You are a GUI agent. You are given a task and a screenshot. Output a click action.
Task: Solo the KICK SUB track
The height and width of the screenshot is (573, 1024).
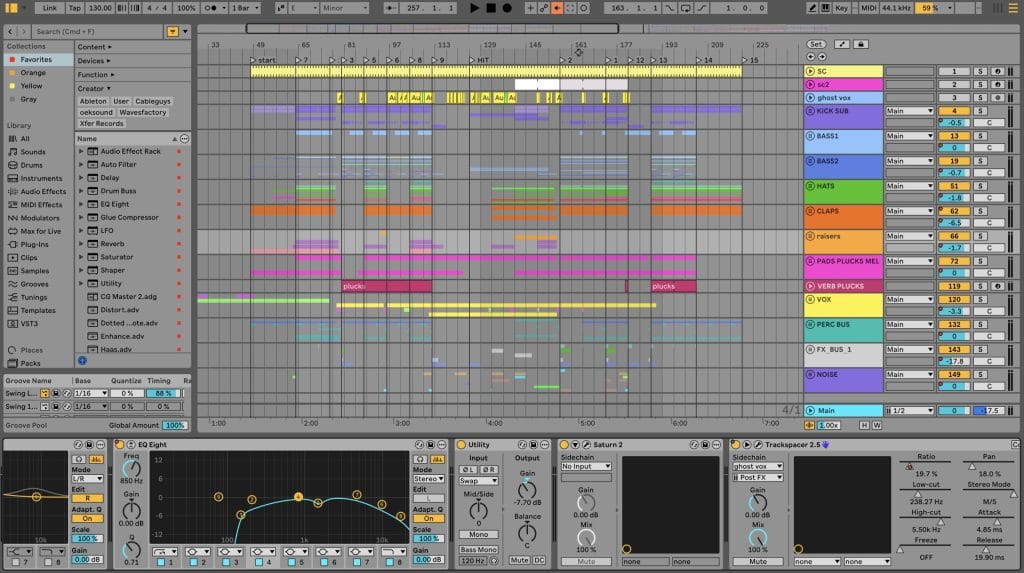[980, 111]
